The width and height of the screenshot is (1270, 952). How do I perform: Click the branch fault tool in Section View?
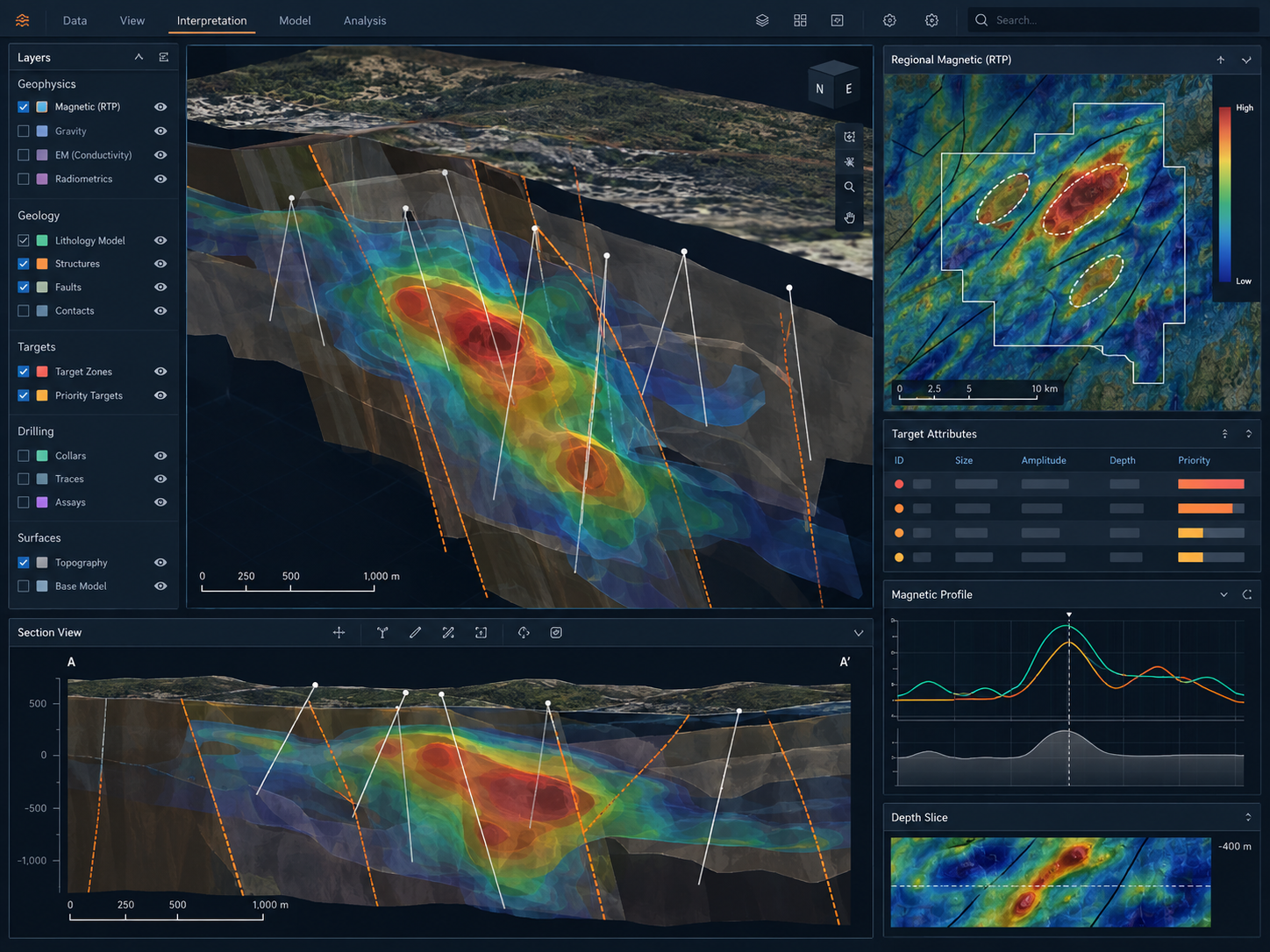[382, 633]
